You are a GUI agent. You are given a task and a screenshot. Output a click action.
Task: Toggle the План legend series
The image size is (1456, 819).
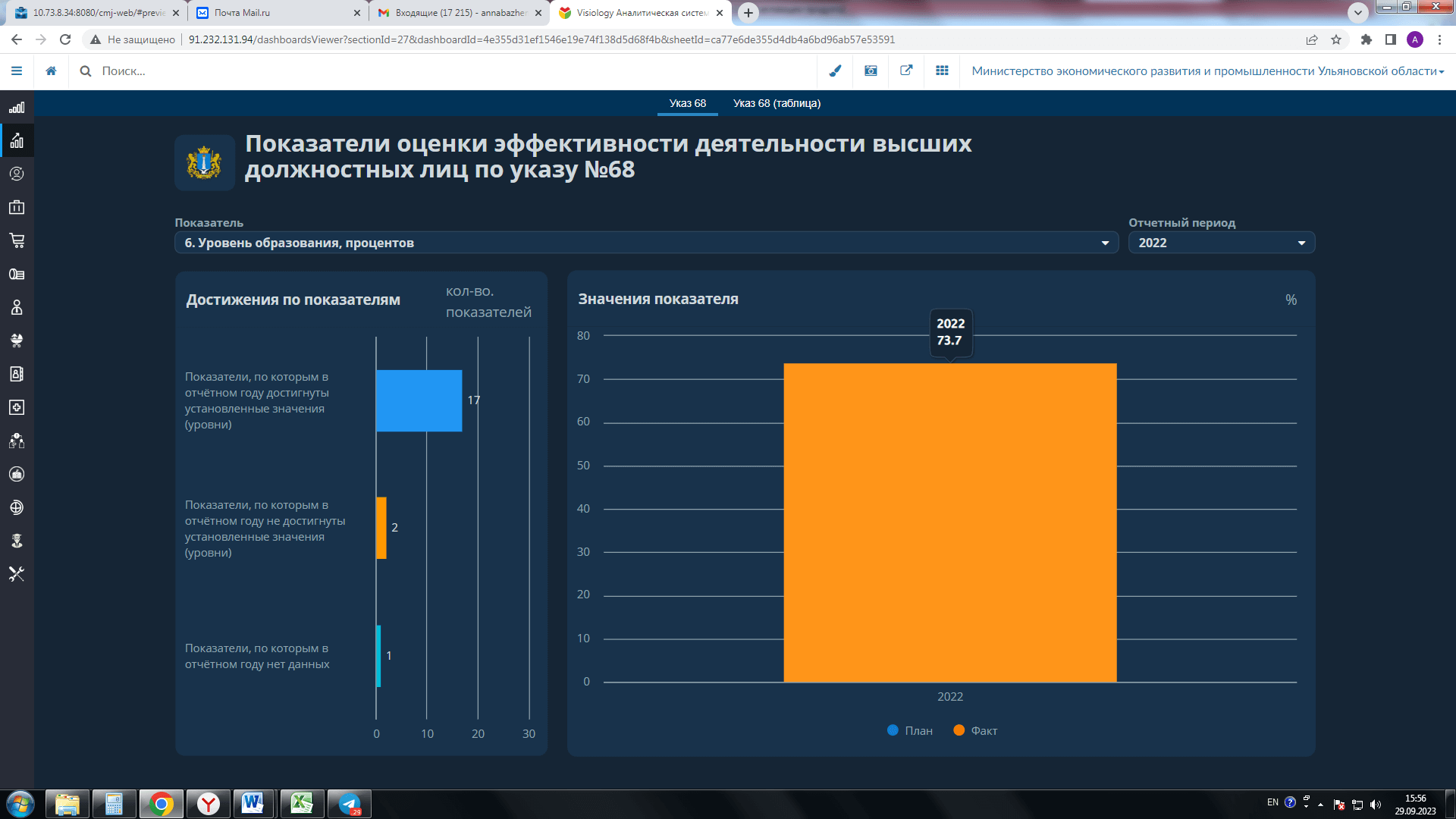910,730
